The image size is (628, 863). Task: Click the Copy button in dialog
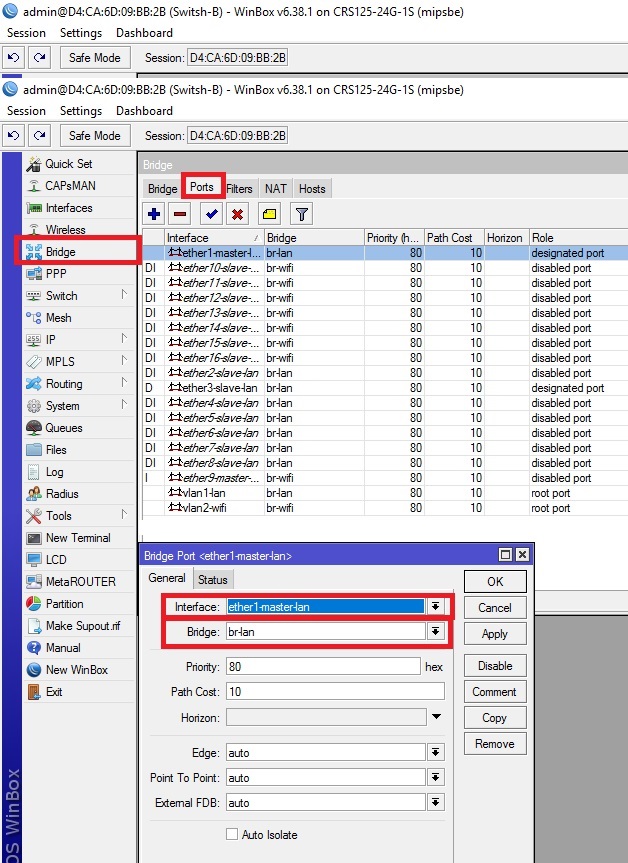[x=495, y=718]
